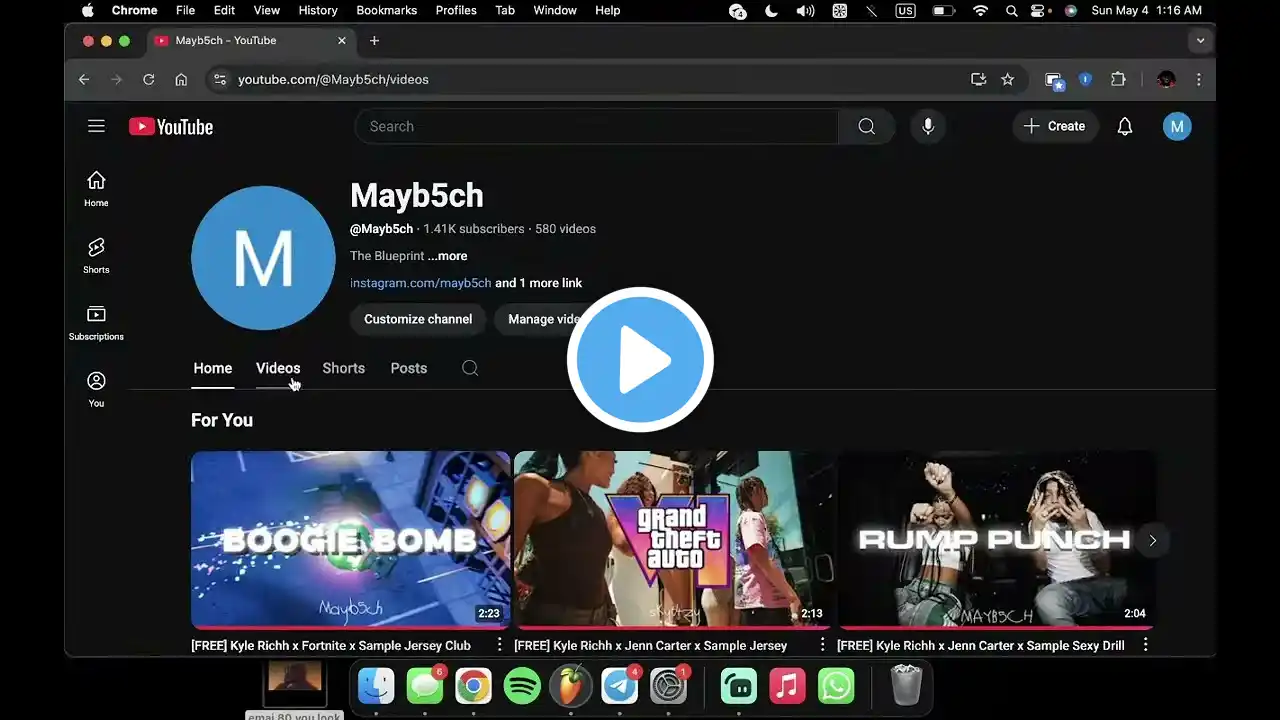Switch to the Posts tab
Viewport: 1280px width, 720px height.
click(408, 368)
